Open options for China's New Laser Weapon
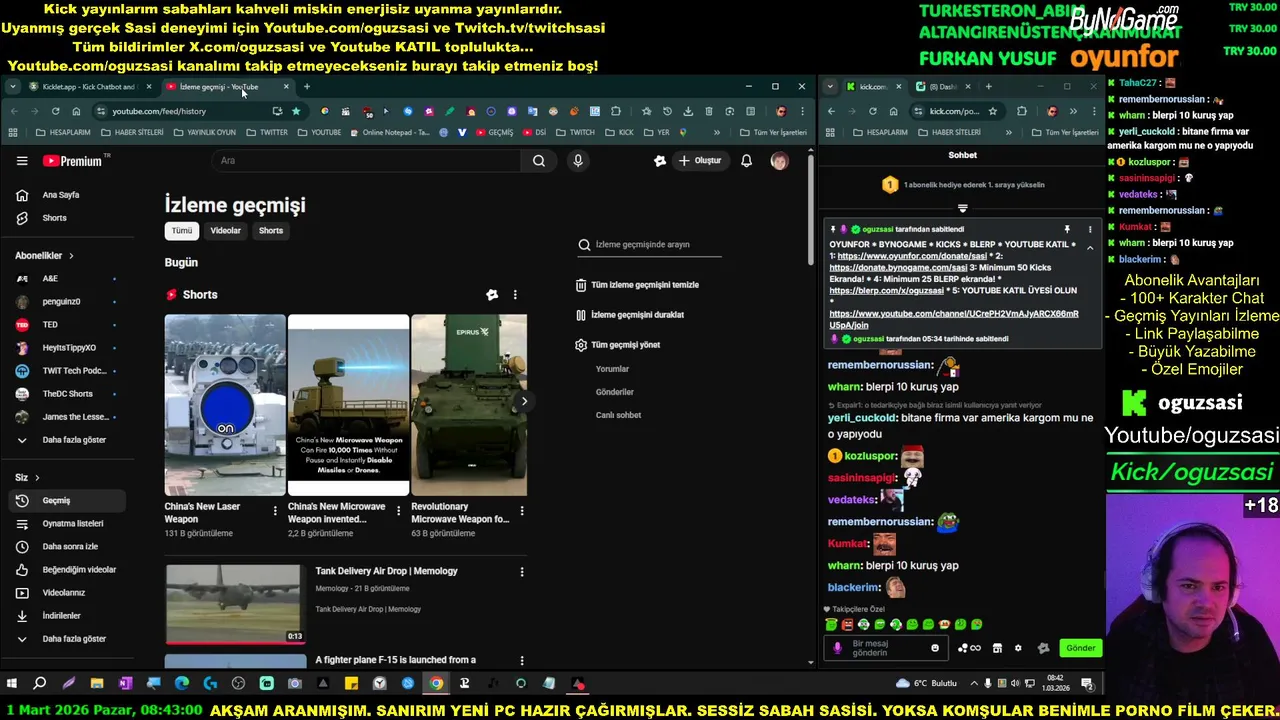This screenshot has height=720, width=1280. coord(275,511)
